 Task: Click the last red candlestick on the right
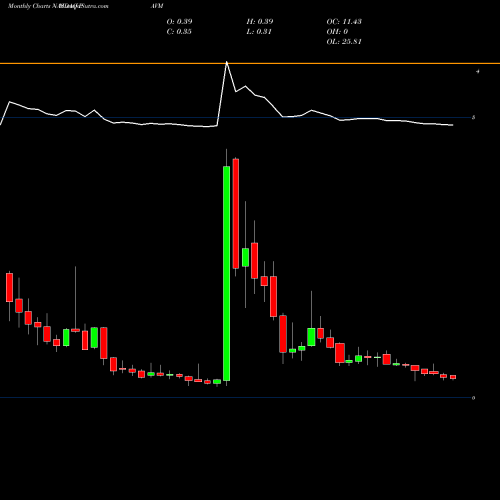(453, 377)
